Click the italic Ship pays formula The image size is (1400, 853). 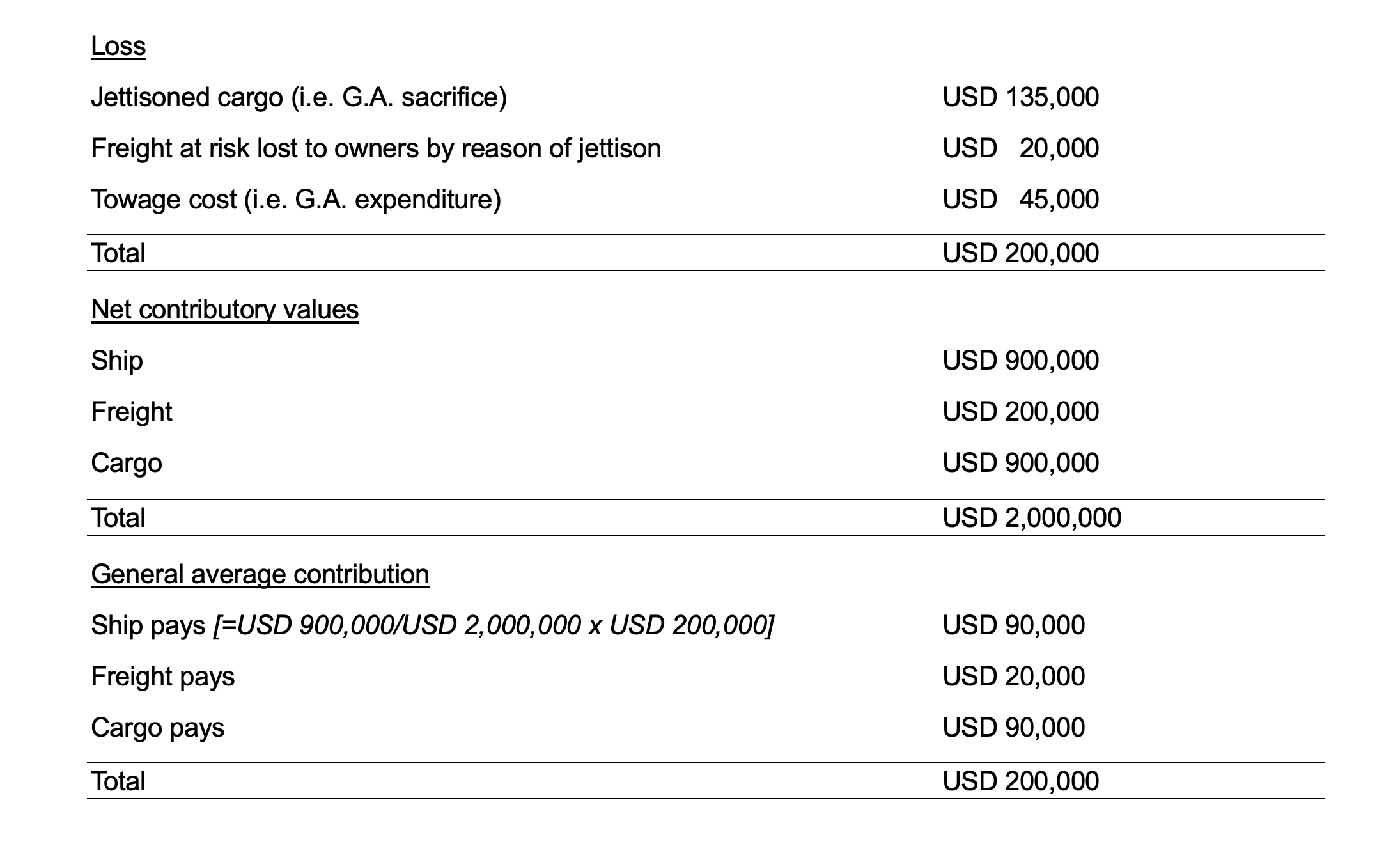point(494,626)
